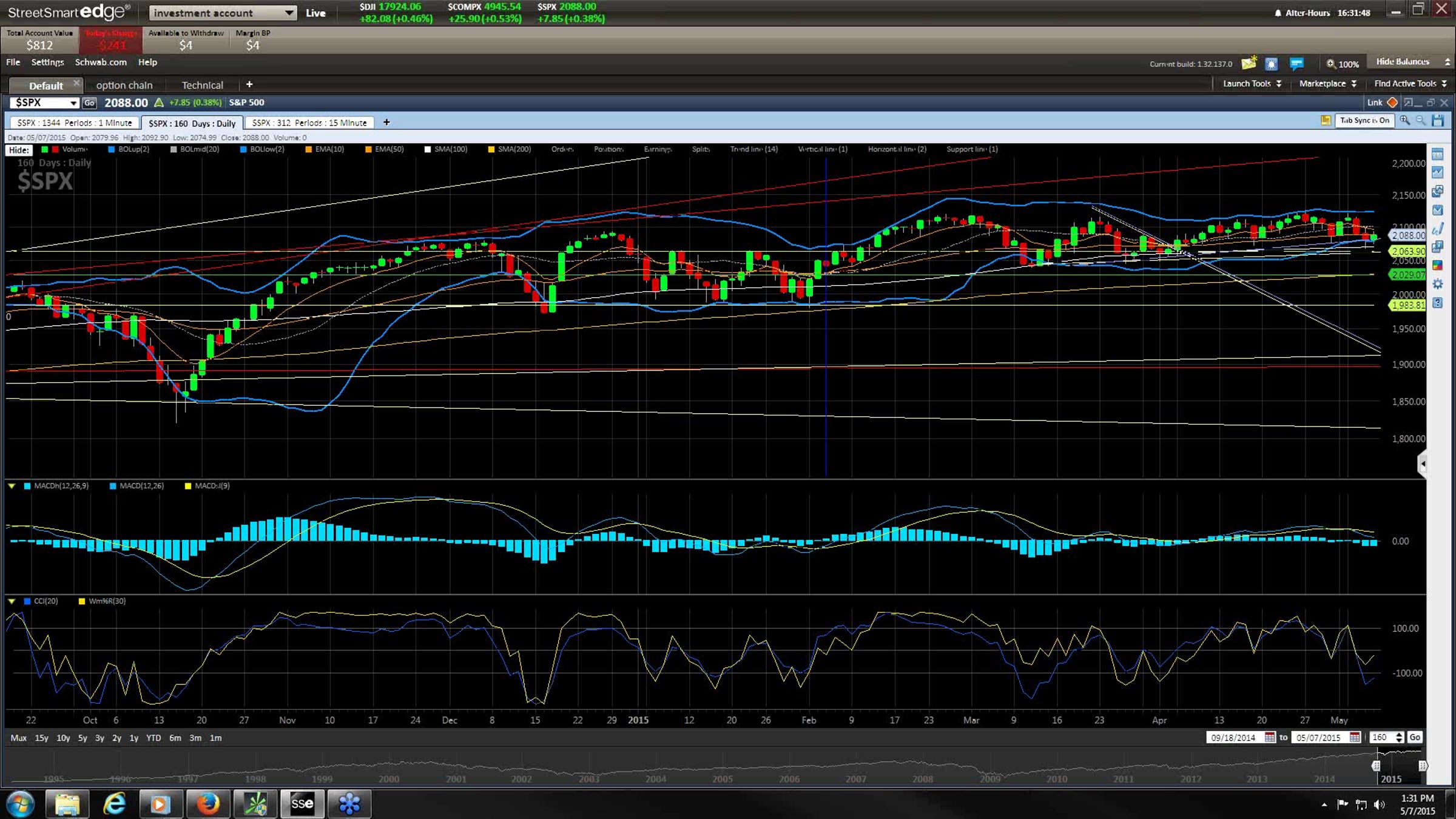1456x819 pixels.
Task: Select the YTD time range
Action: click(153, 738)
